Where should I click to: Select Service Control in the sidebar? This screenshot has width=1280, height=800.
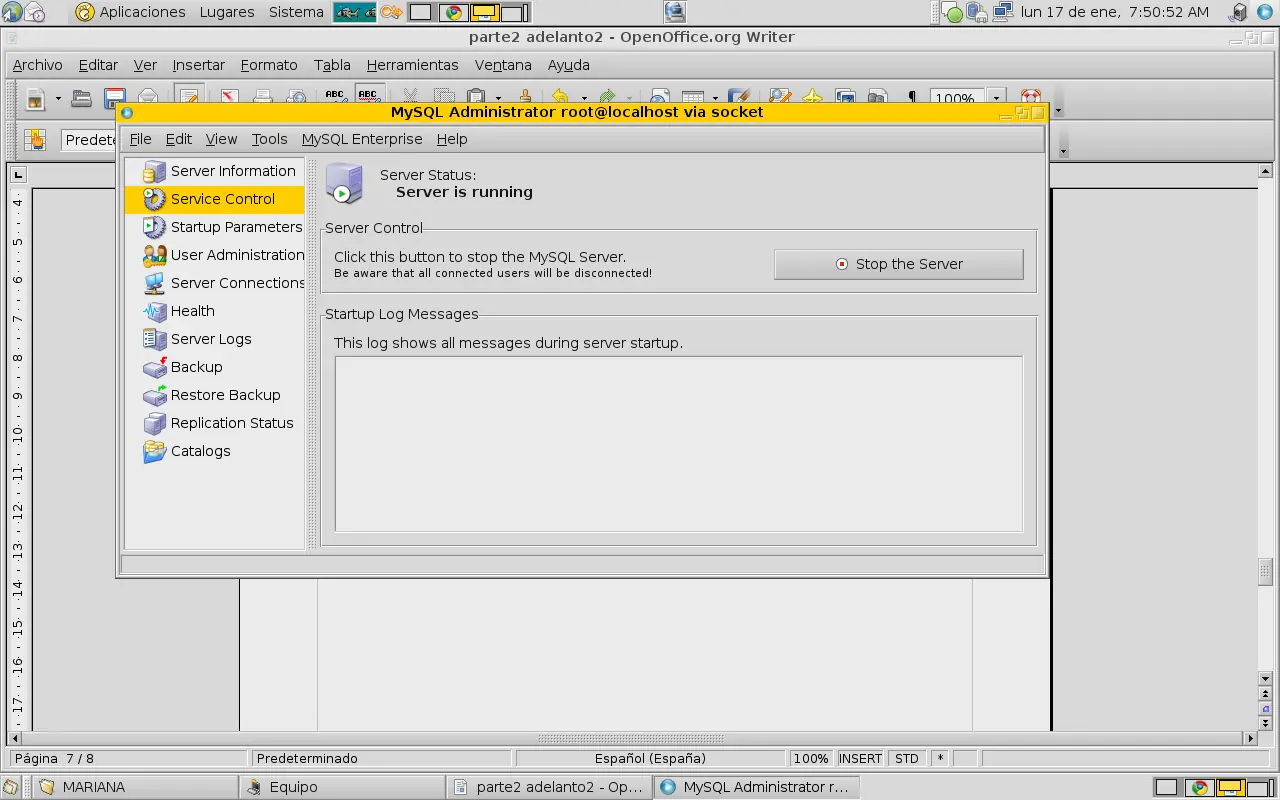pos(214,199)
